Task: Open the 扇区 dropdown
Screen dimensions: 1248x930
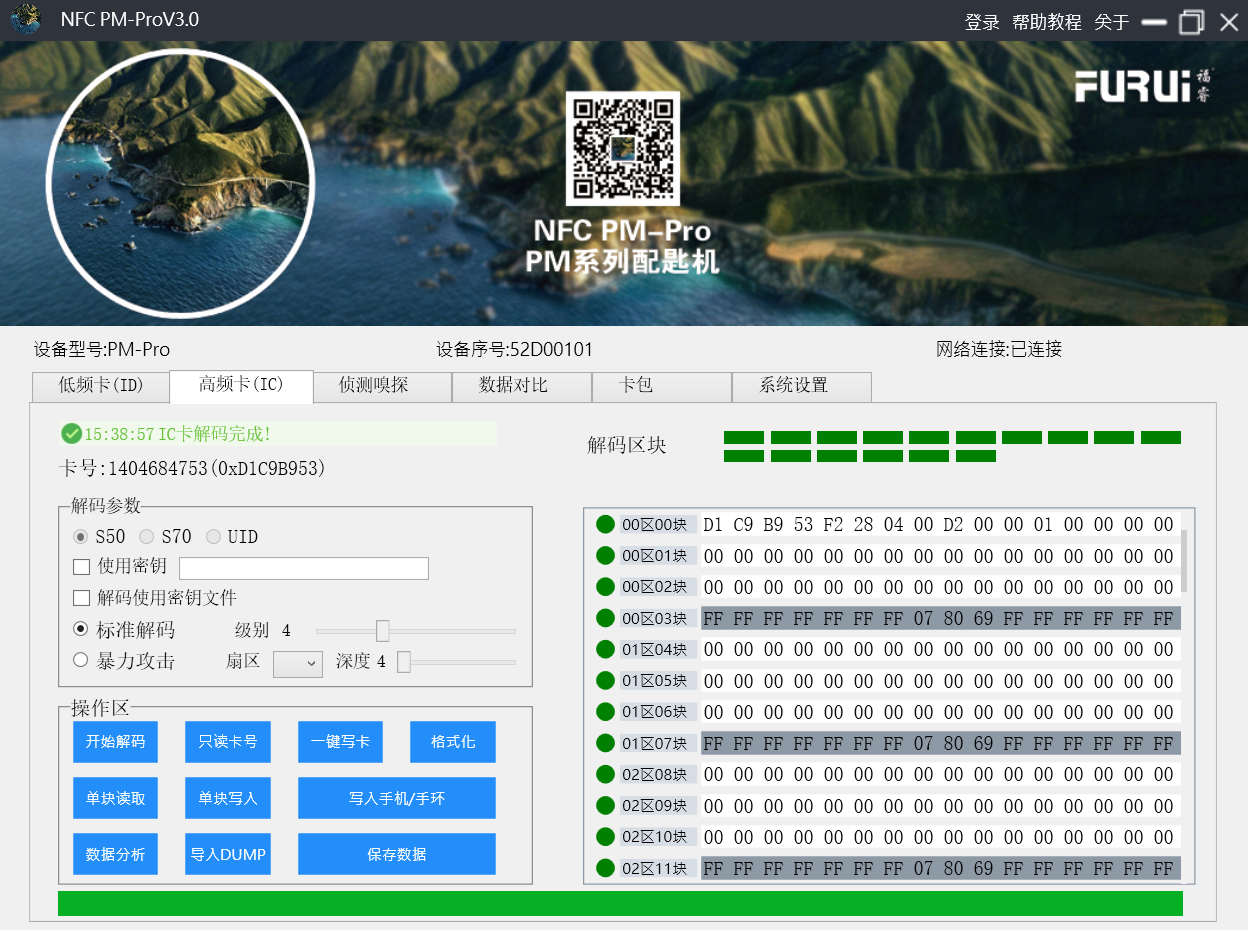Action: click(298, 663)
